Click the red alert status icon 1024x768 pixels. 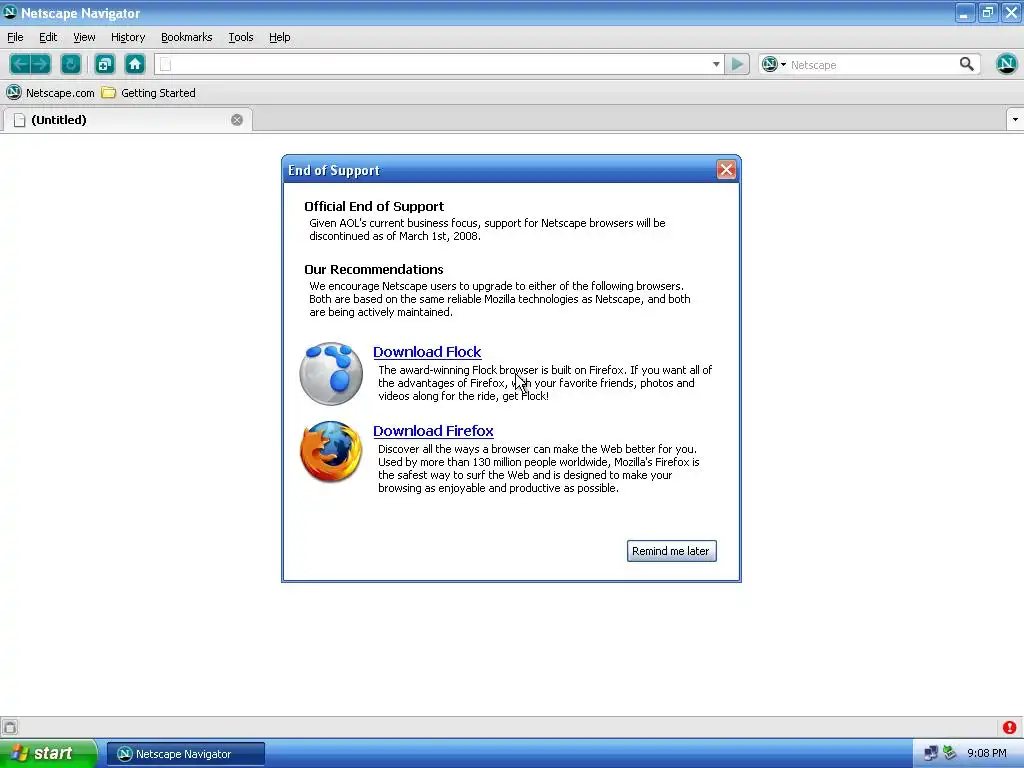point(1010,727)
